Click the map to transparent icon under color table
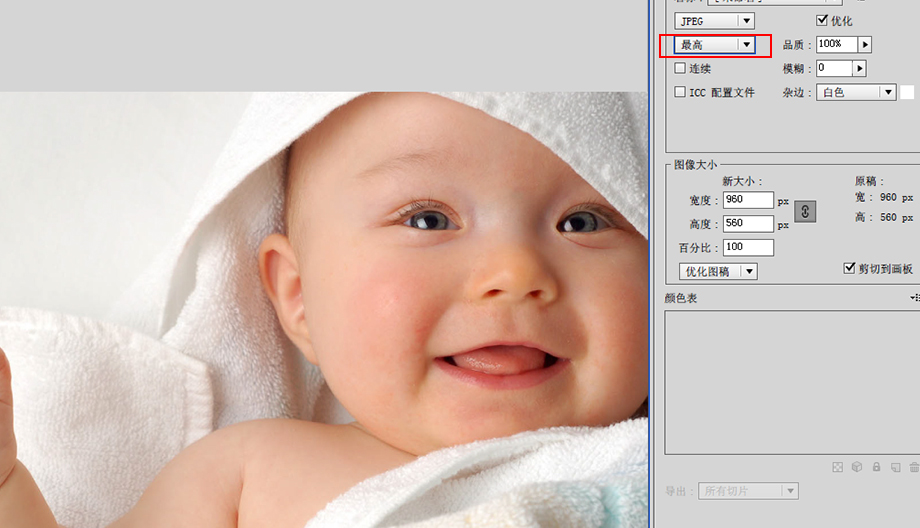920x528 pixels. 837,467
